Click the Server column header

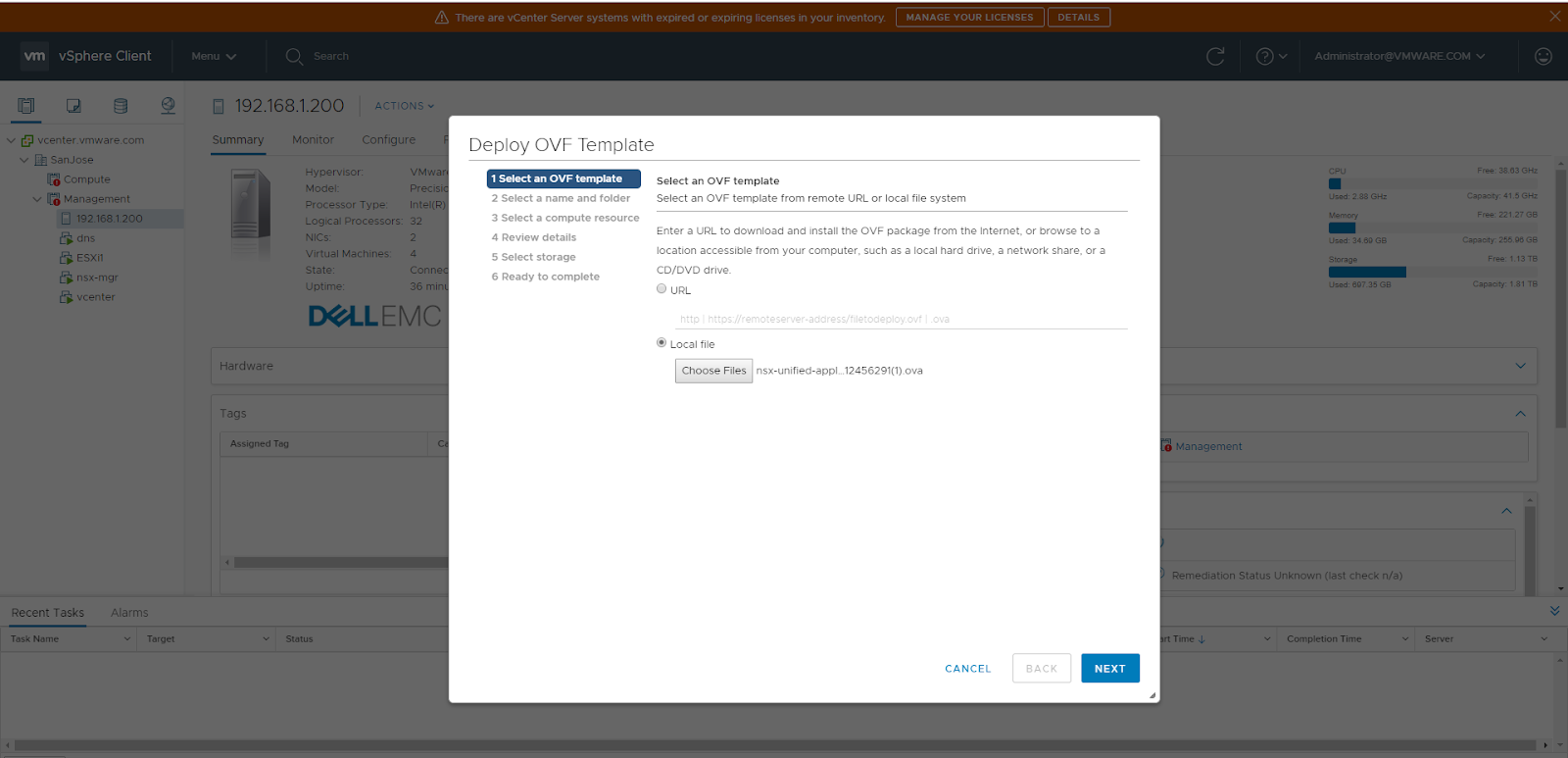click(1439, 639)
